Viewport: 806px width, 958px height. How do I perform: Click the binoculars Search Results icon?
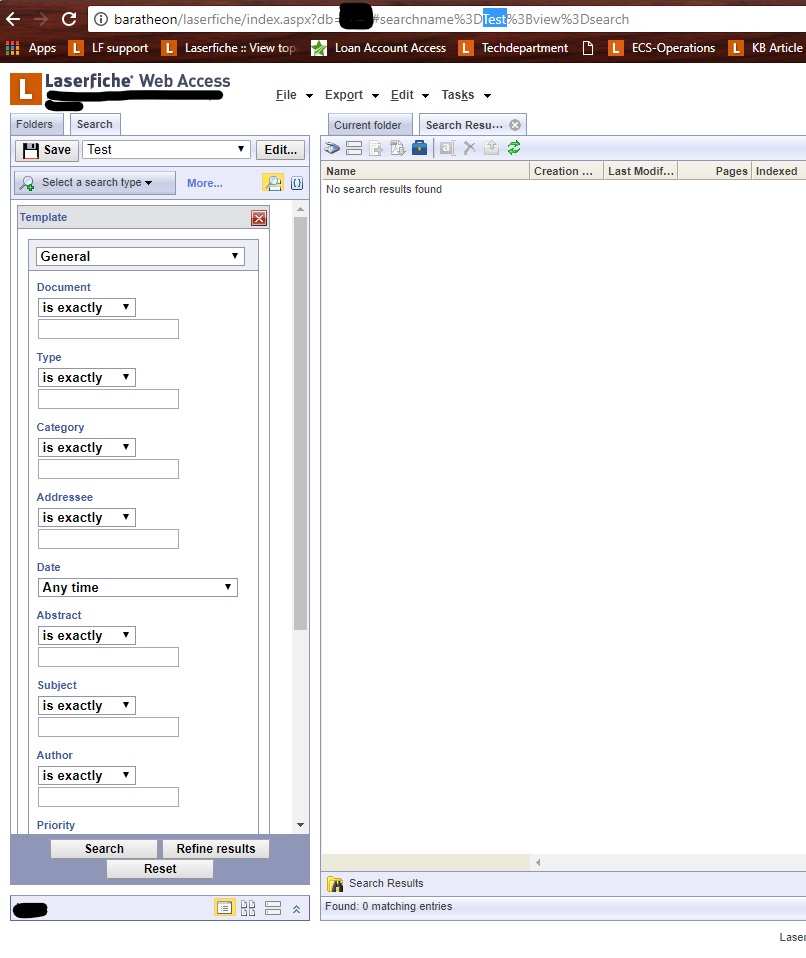coord(335,884)
